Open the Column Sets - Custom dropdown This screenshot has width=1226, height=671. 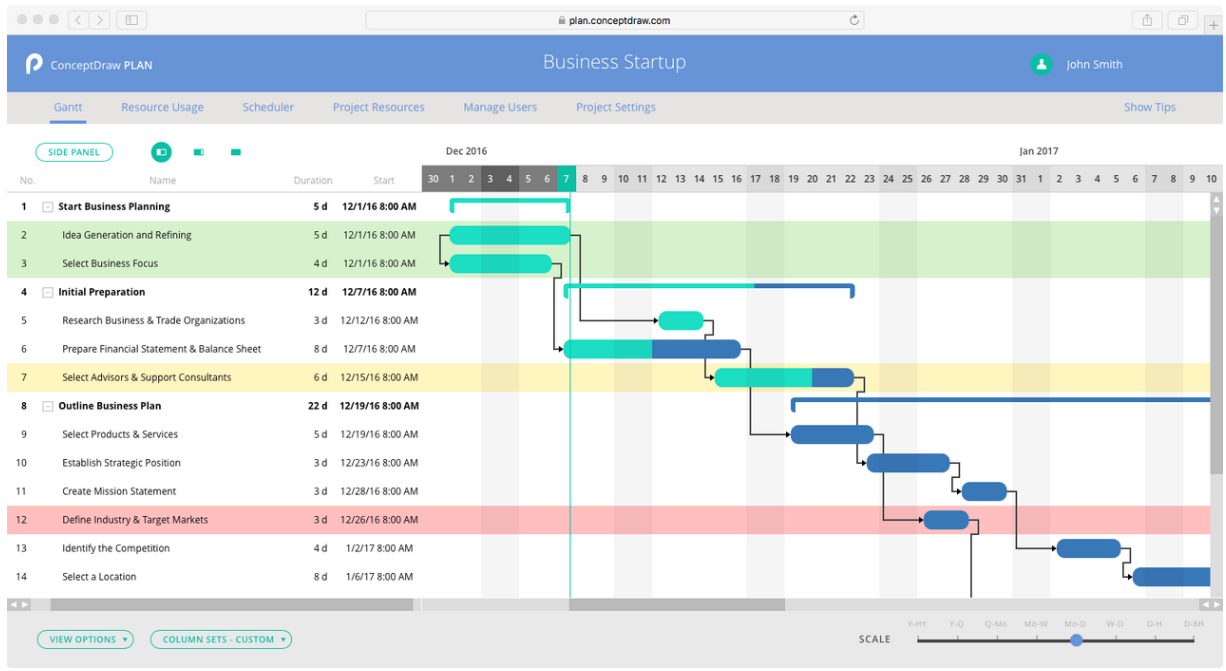tap(221, 640)
